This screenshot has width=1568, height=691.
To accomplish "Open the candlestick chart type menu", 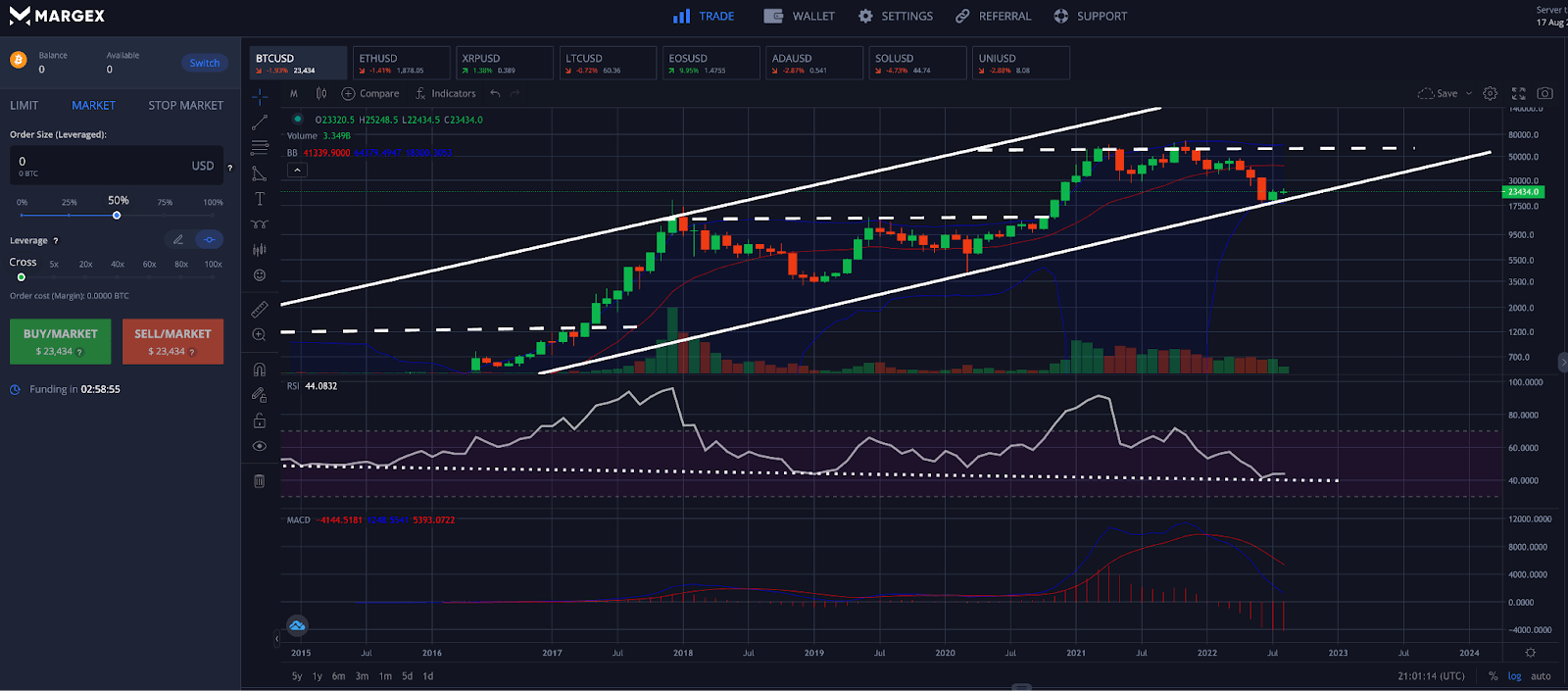I will pyautogui.click(x=321, y=93).
